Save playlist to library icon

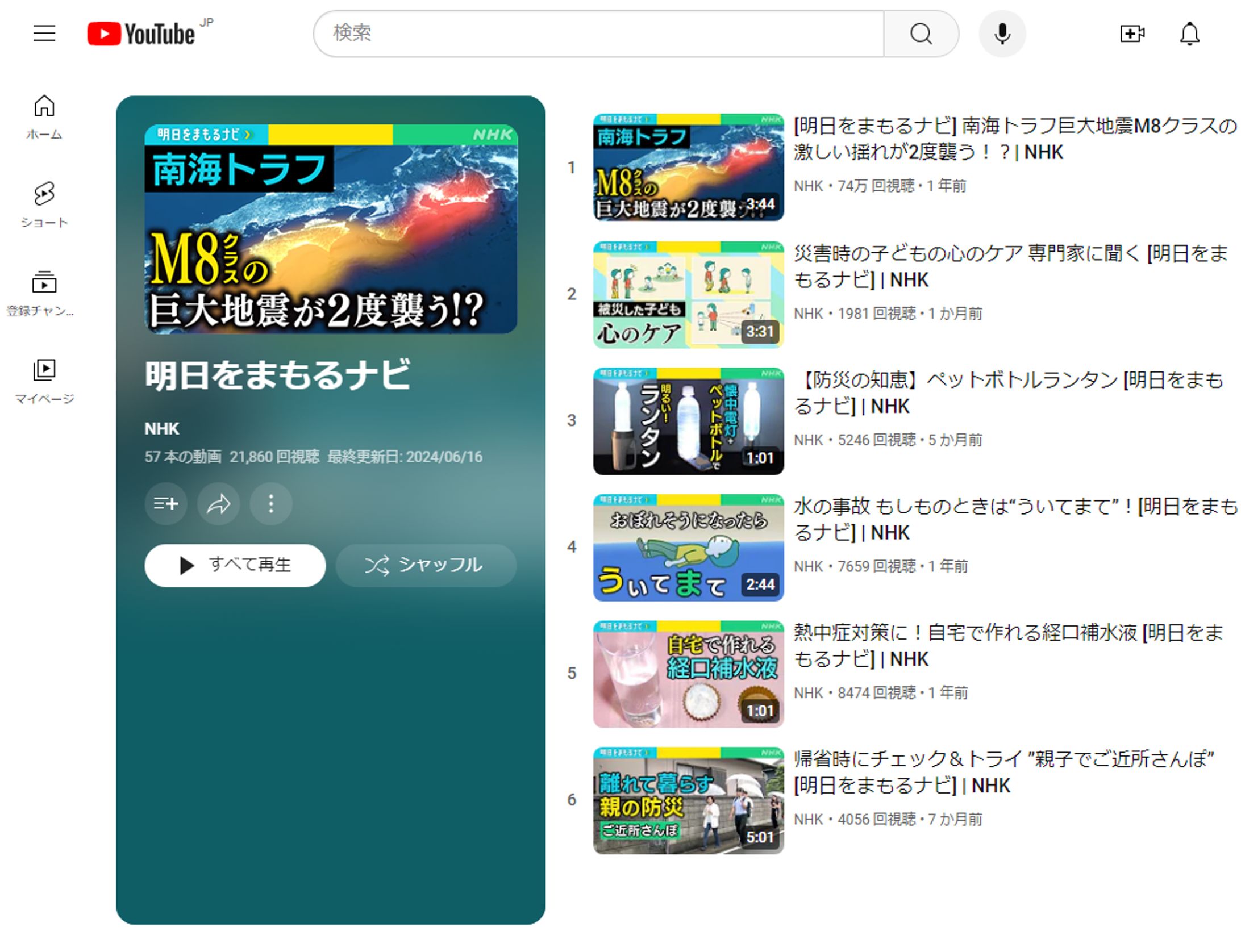click(x=166, y=503)
